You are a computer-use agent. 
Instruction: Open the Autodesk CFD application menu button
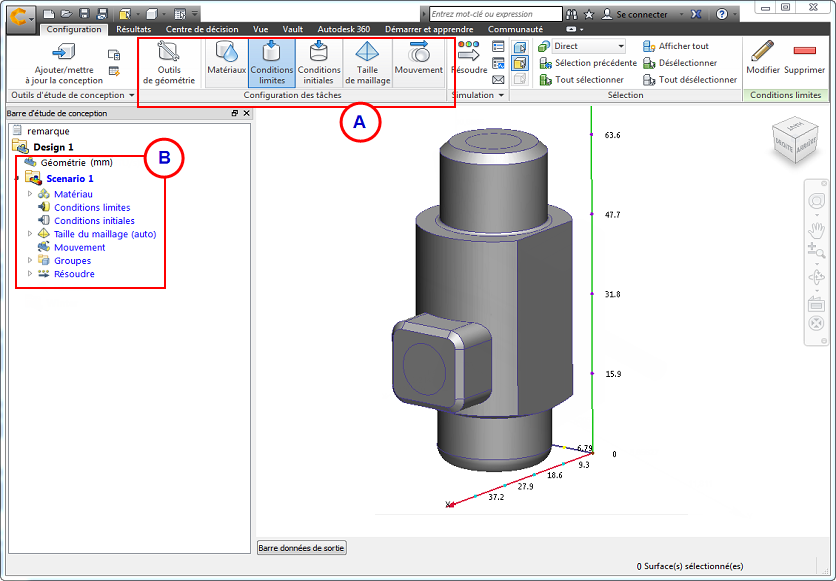coord(21,18)
